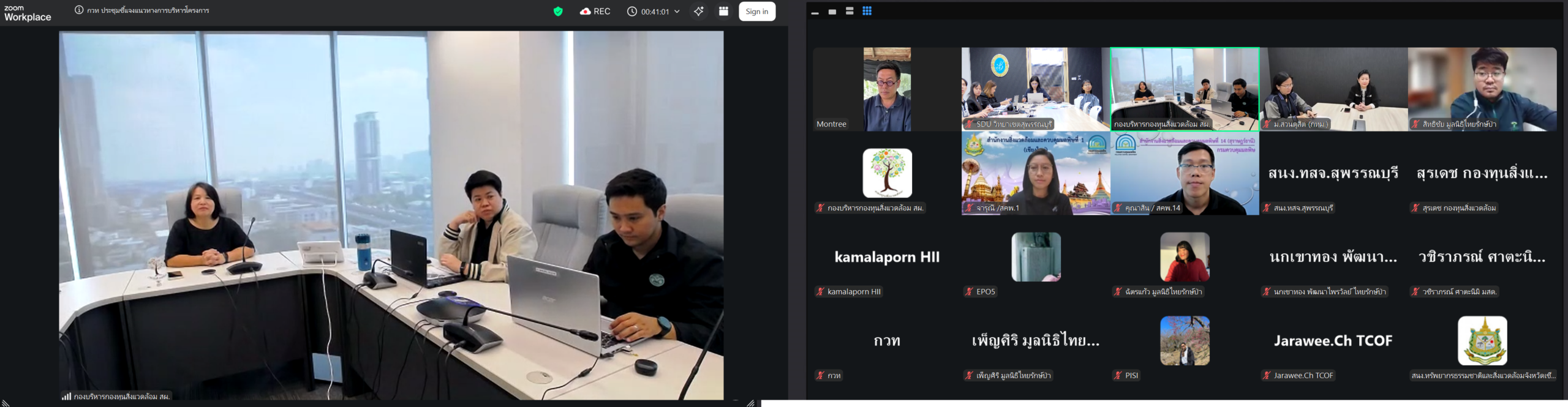
Task: Click the green encryption shield icon
Action: tap(557, 12)
